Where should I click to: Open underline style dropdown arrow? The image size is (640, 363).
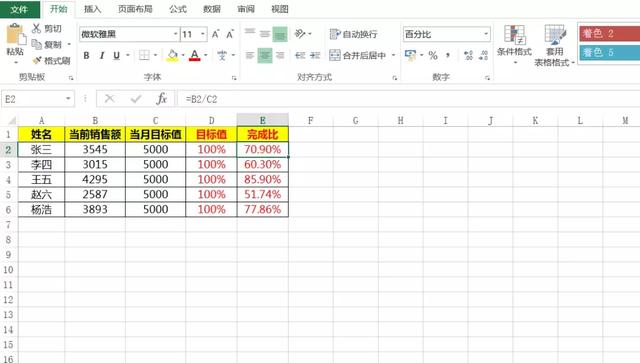tap(128, 55)
